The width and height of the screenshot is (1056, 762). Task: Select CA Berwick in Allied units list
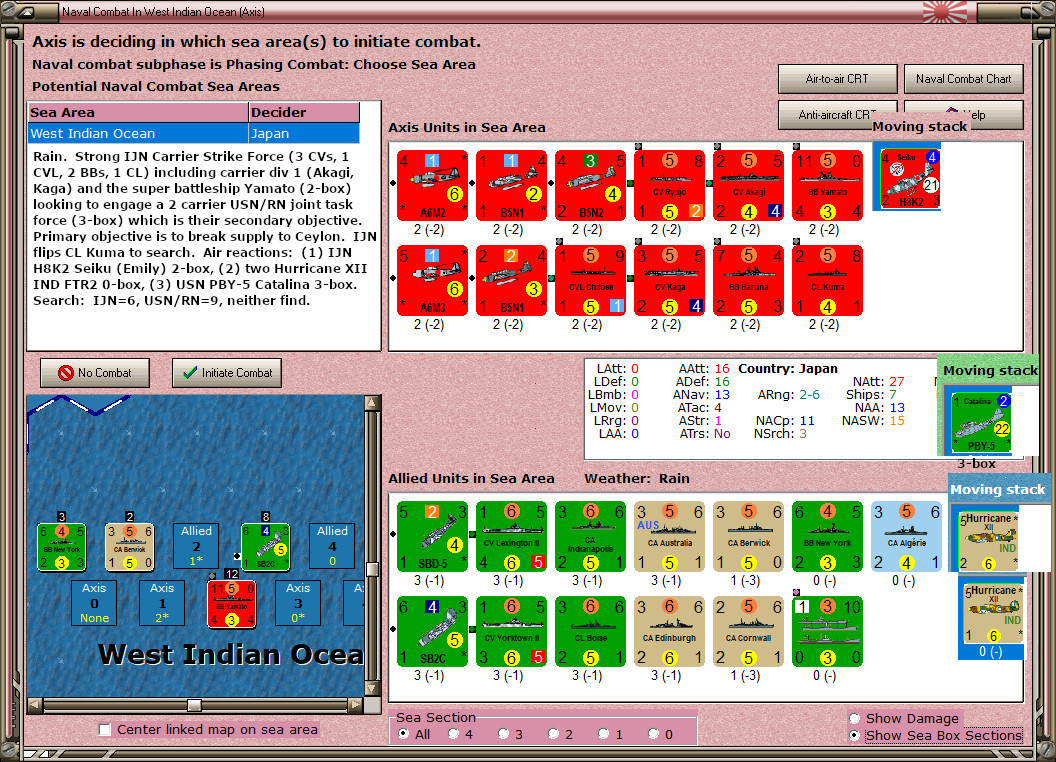pyautogui.click(x=748, y=536)
